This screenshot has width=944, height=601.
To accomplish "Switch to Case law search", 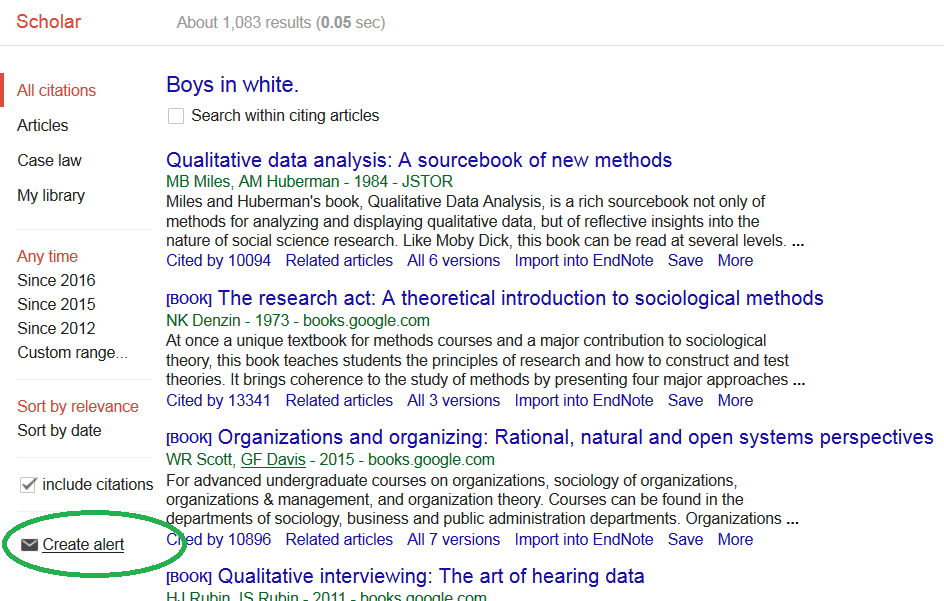I will click(x=49, y=160).
